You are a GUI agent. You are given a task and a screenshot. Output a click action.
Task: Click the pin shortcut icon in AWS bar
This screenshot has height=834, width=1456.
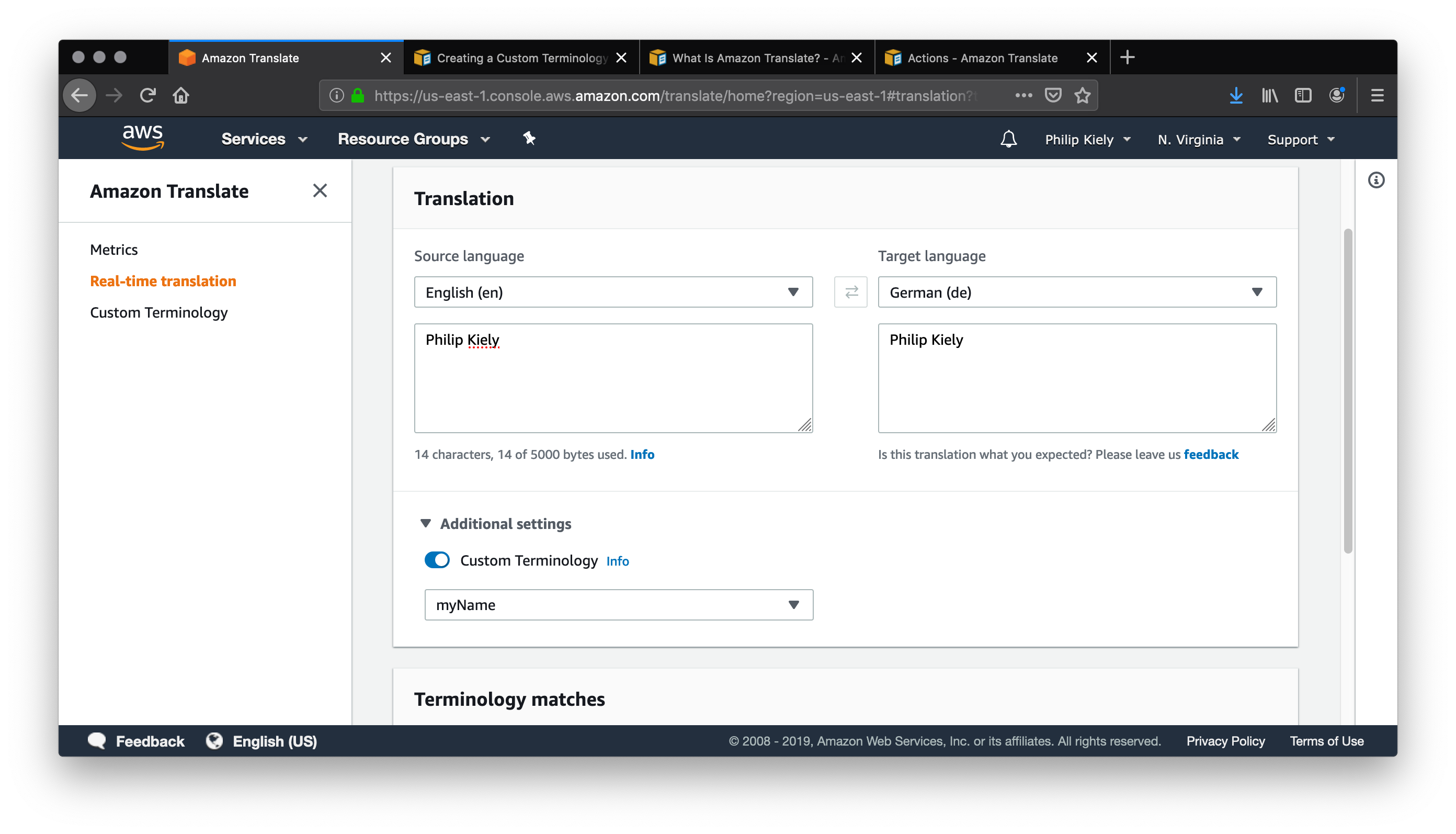530,139
